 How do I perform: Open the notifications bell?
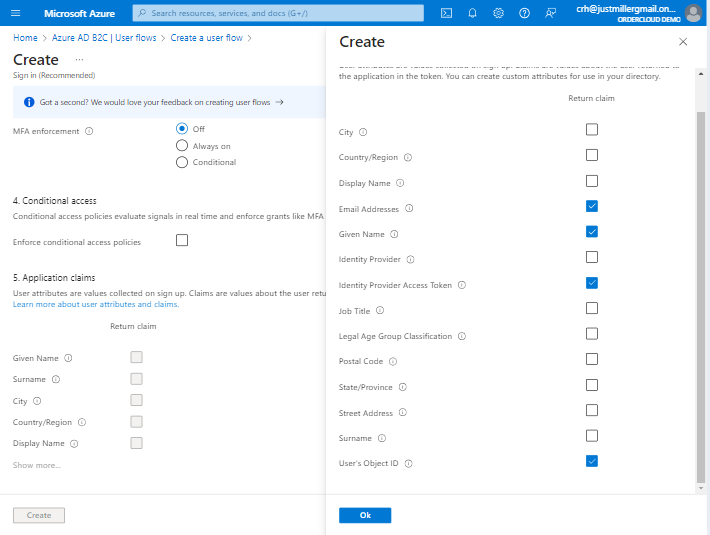point(472,13)
